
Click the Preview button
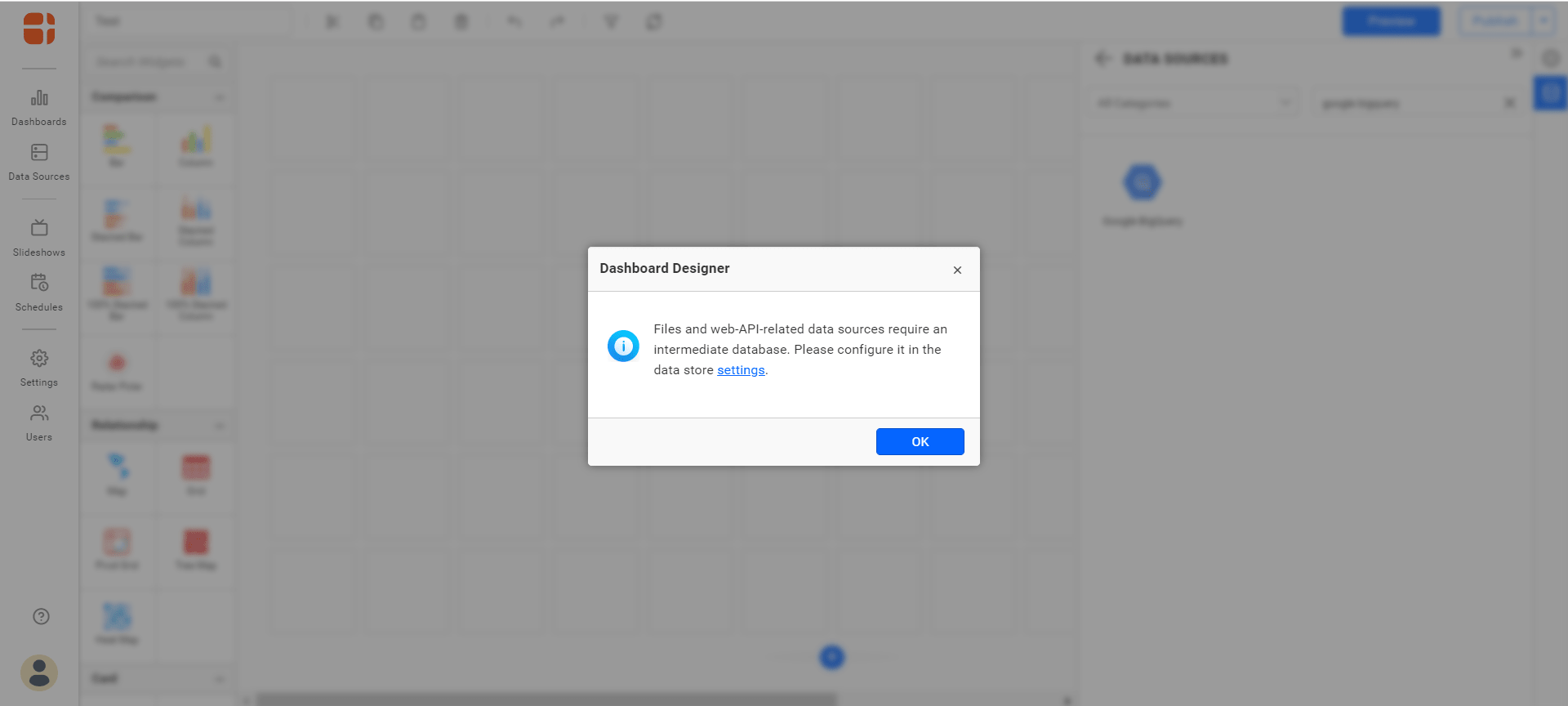click(x=1392, y=21)
